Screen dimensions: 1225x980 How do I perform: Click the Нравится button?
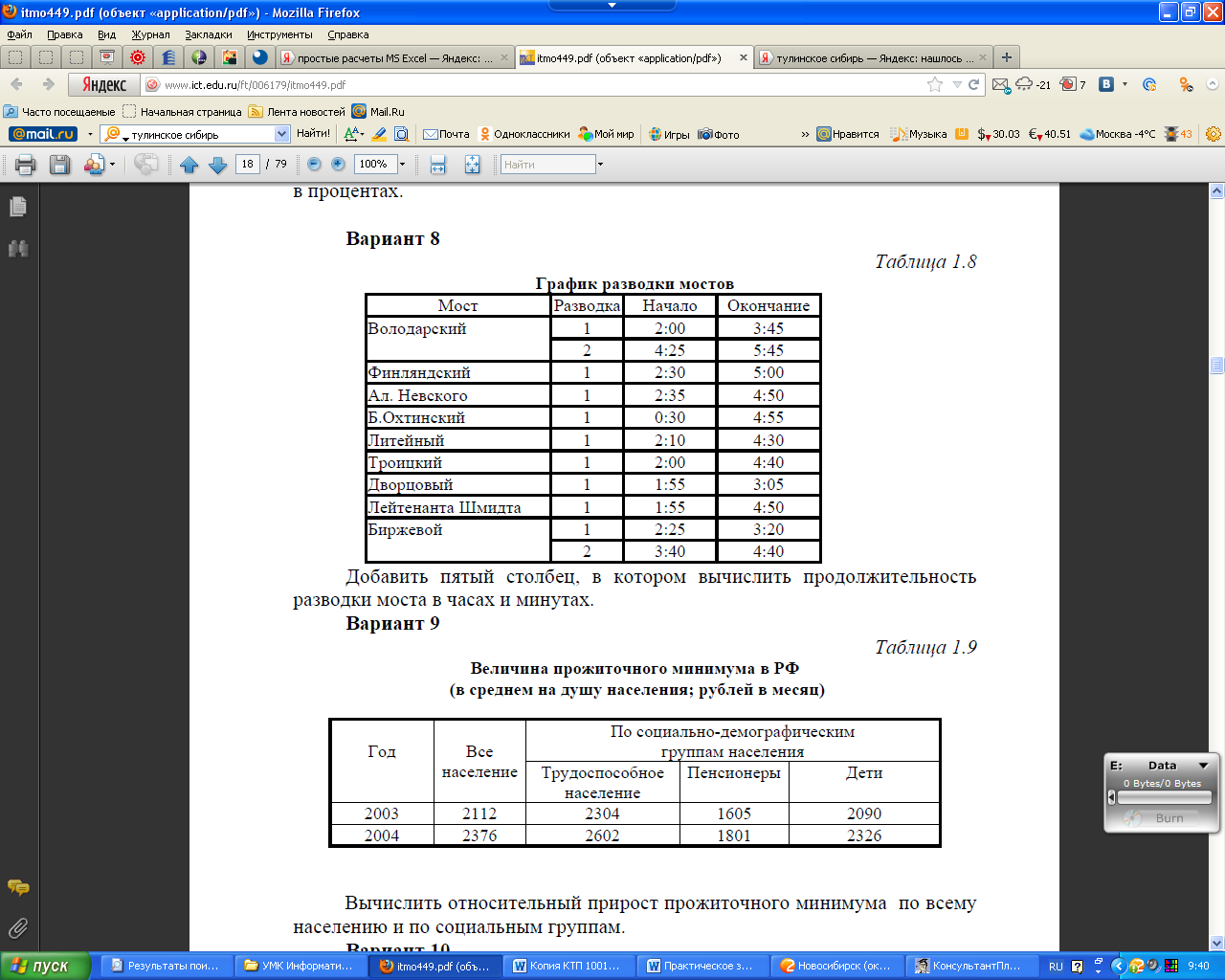point(848,134)
